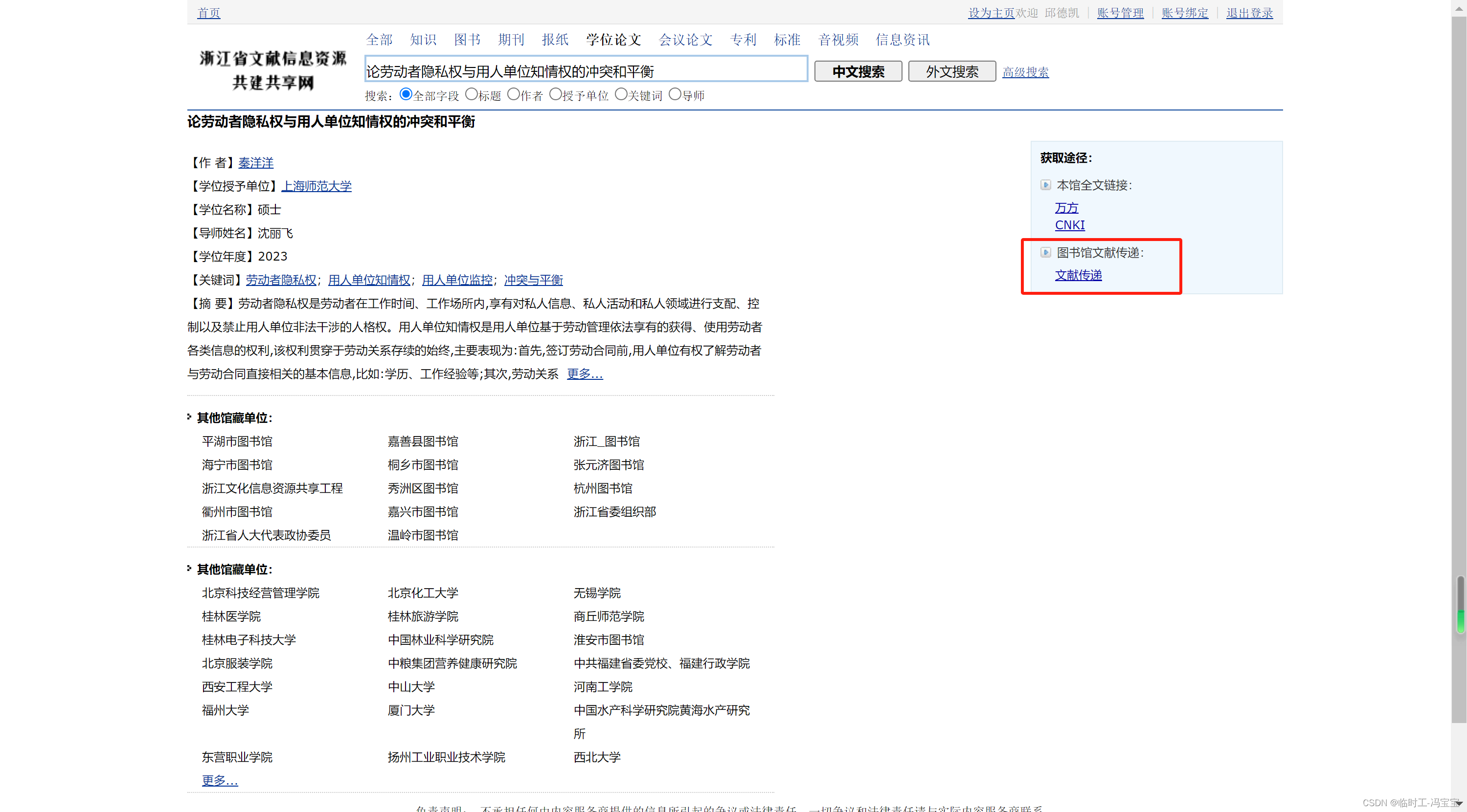Select the 关键词 search radio button
The height and width of the screenshot is (812, 1467).
[621, 94]
